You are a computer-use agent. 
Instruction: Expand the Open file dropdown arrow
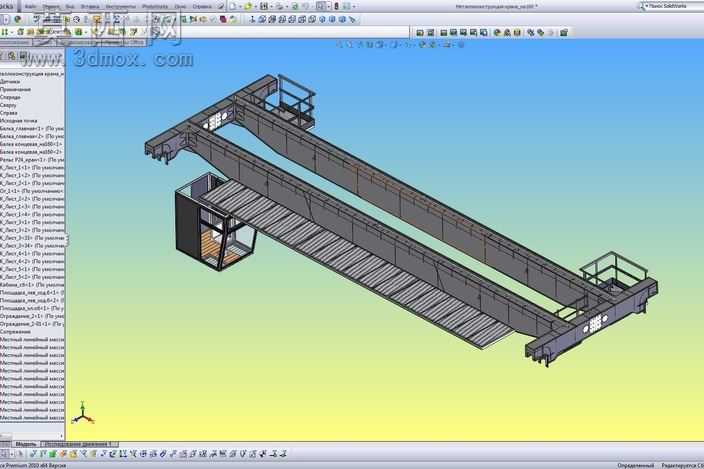pyautogui.click(x=255, y=7)
